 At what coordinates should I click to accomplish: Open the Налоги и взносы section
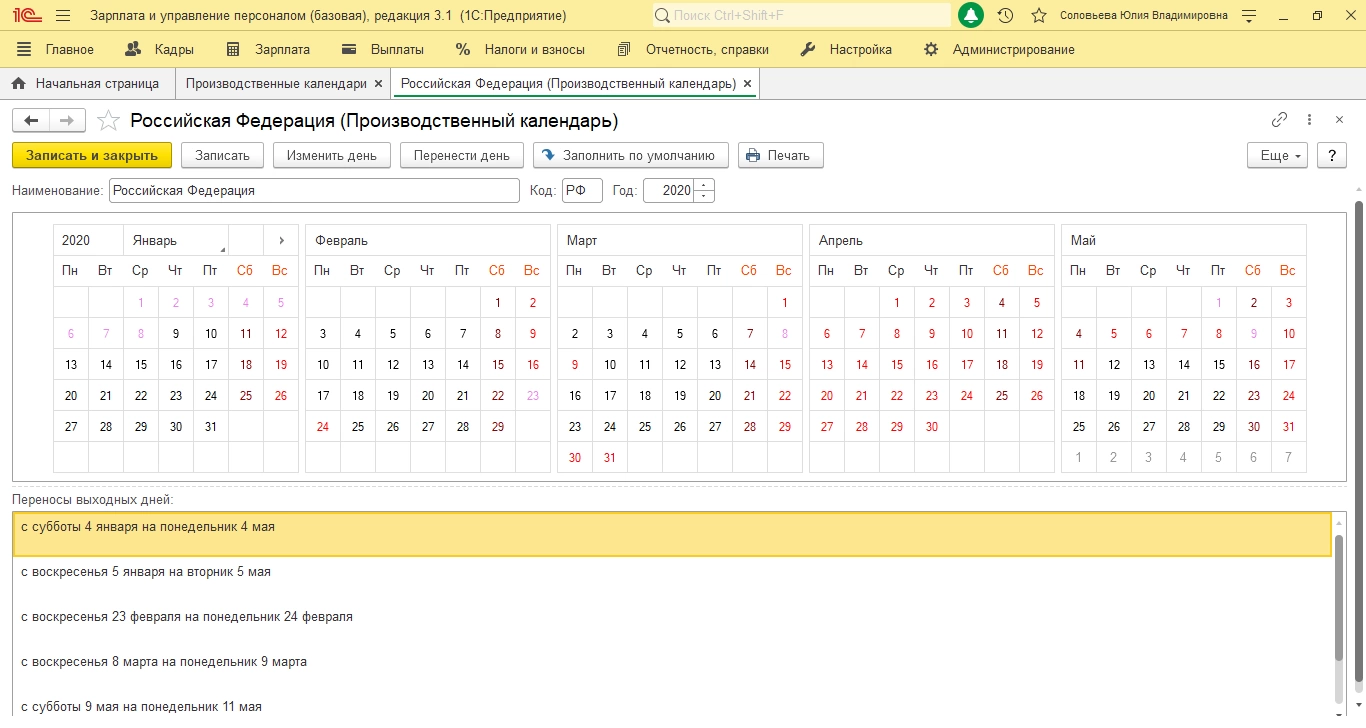click(x=520, y=49)
